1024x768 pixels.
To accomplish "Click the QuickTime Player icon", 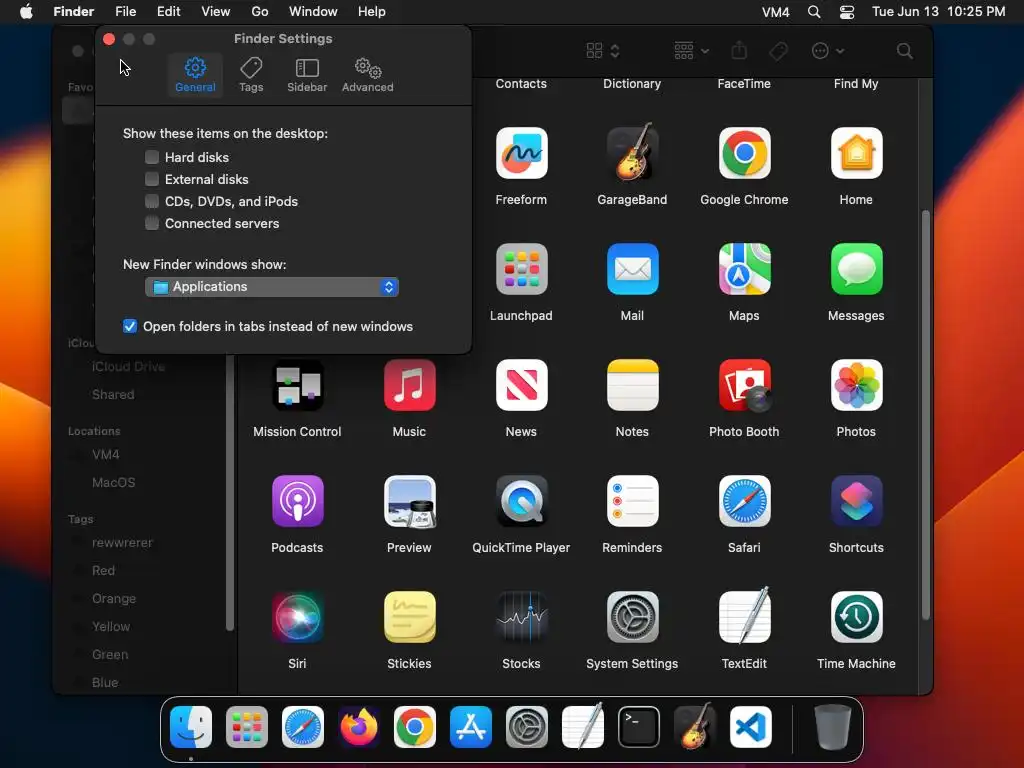I will (521, 501).
